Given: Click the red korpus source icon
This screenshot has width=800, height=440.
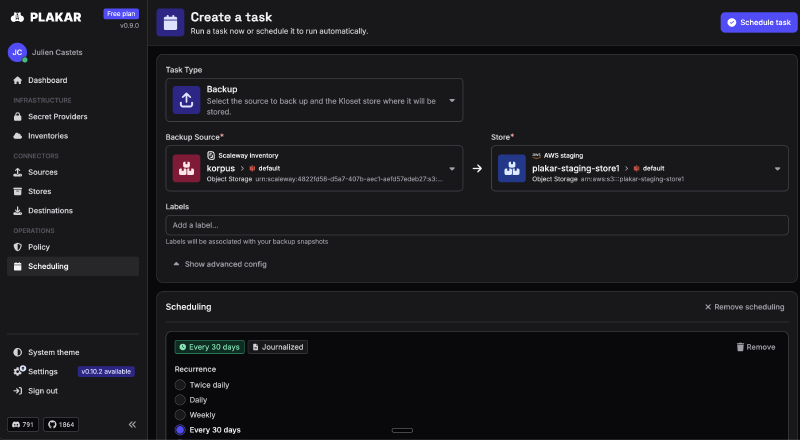Looking at the screenshot, I should click(x=186, y=168).
